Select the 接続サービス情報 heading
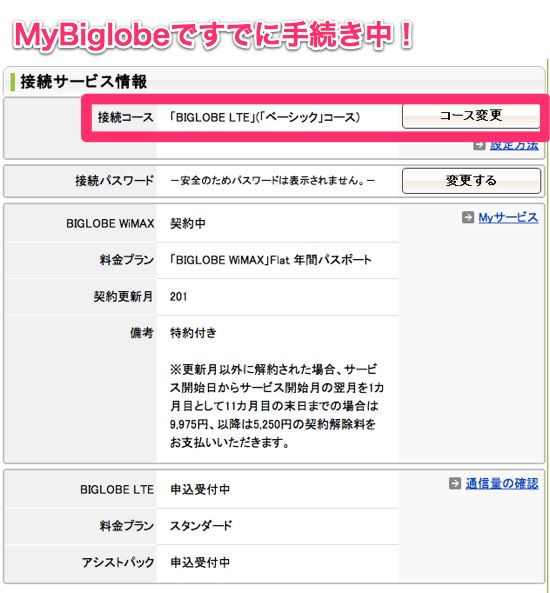The height and width of the screenshot is (593, 550). tap(84, 81)
